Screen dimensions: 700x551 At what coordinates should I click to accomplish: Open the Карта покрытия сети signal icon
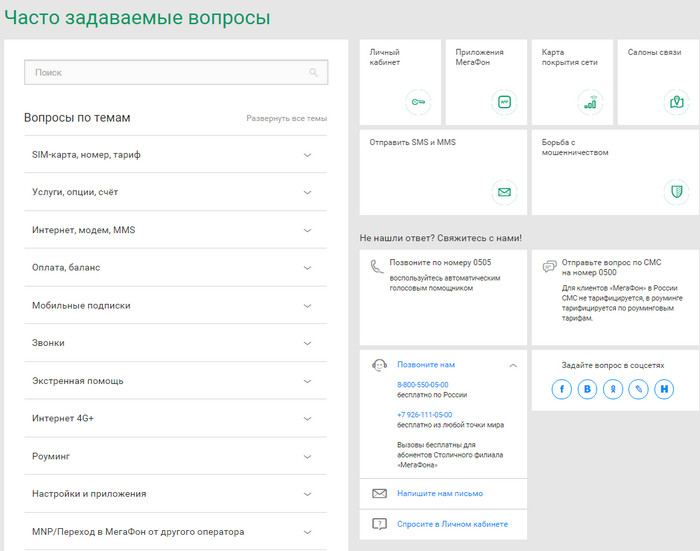(590, 102)
